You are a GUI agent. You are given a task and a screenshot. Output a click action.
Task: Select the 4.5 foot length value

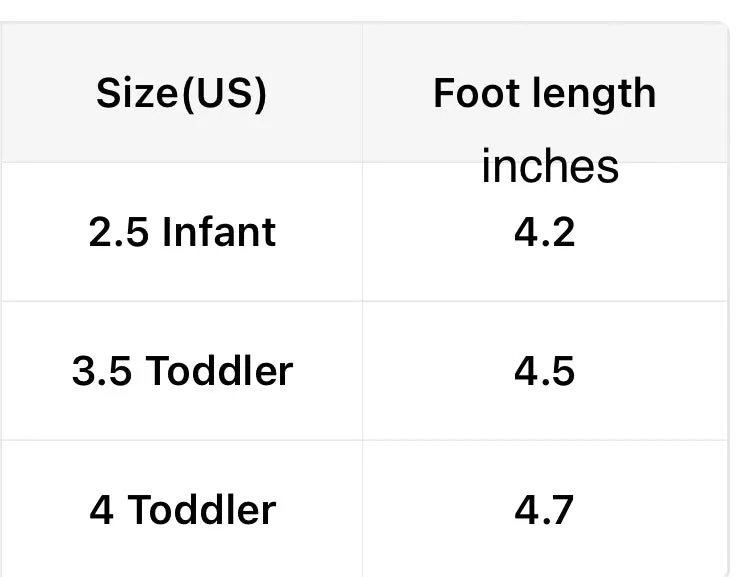point(545,371)
